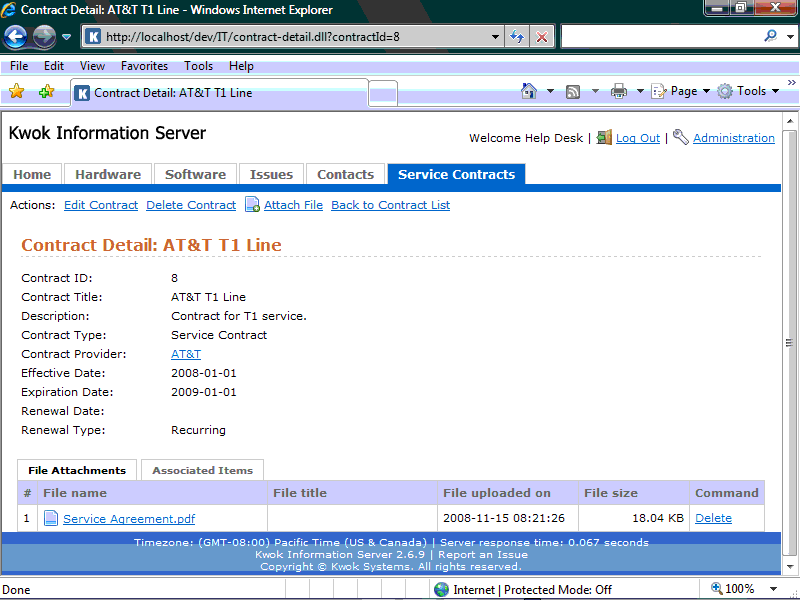This screenshot has width=800, height=600.
Task: Switch to the Hardware tab
Action: [108, 174]
